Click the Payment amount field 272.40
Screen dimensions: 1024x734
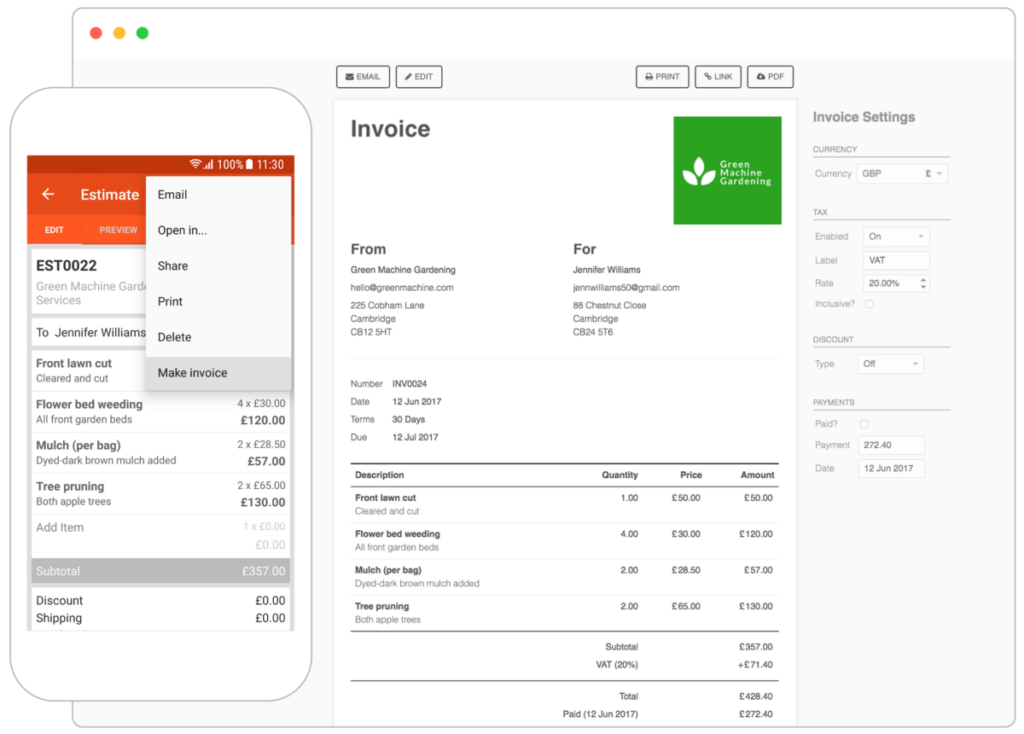(891, 445)
